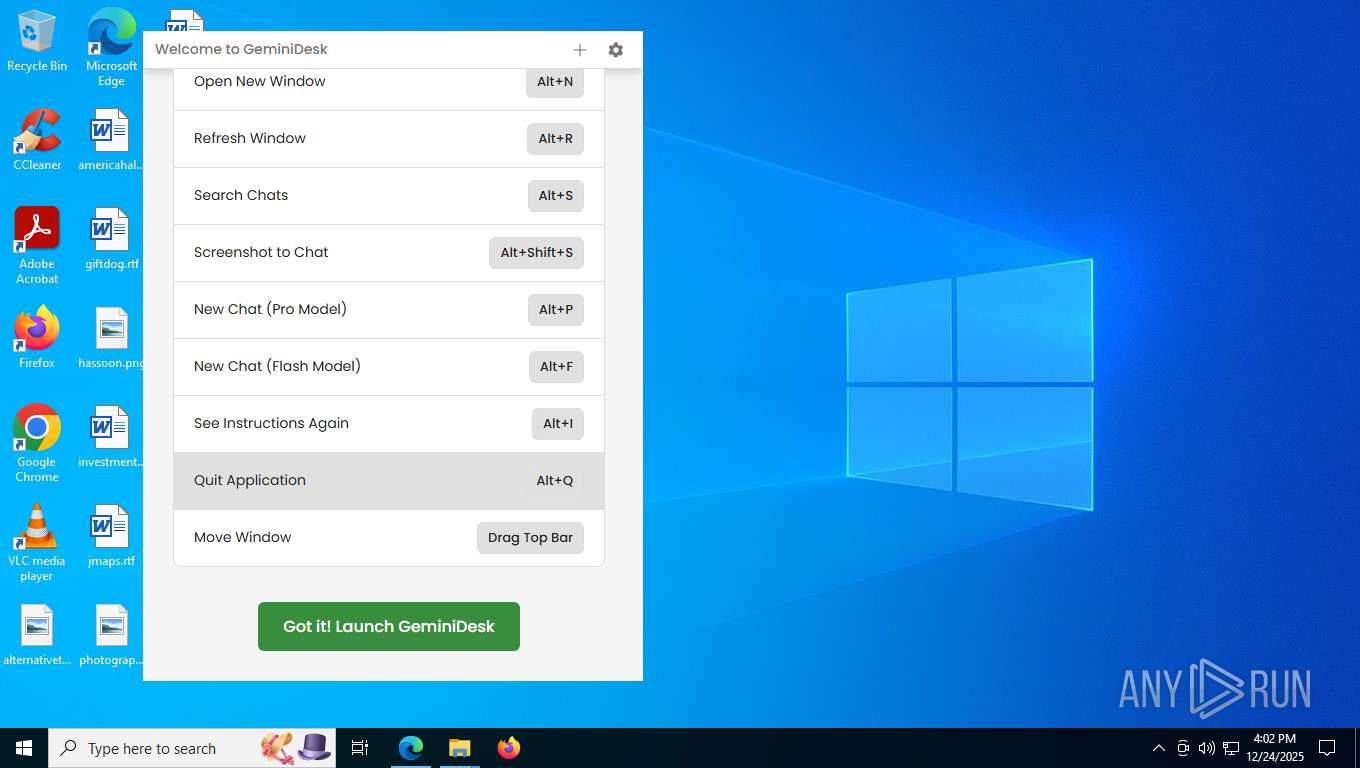
Task: Select the See Instructions Again row
Action: (x=389, y=424)
